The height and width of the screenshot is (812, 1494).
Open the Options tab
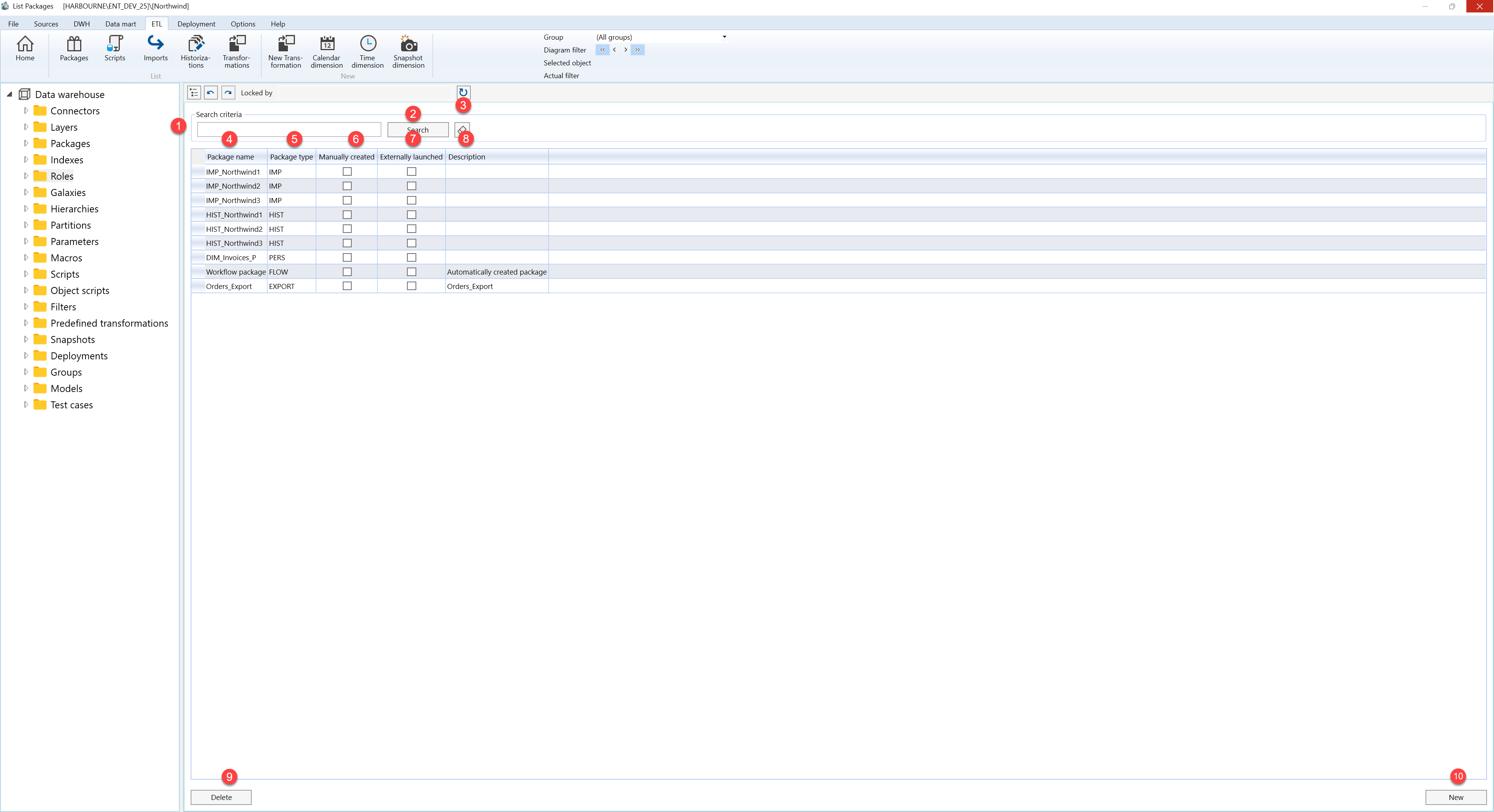(x=243, y=24)
